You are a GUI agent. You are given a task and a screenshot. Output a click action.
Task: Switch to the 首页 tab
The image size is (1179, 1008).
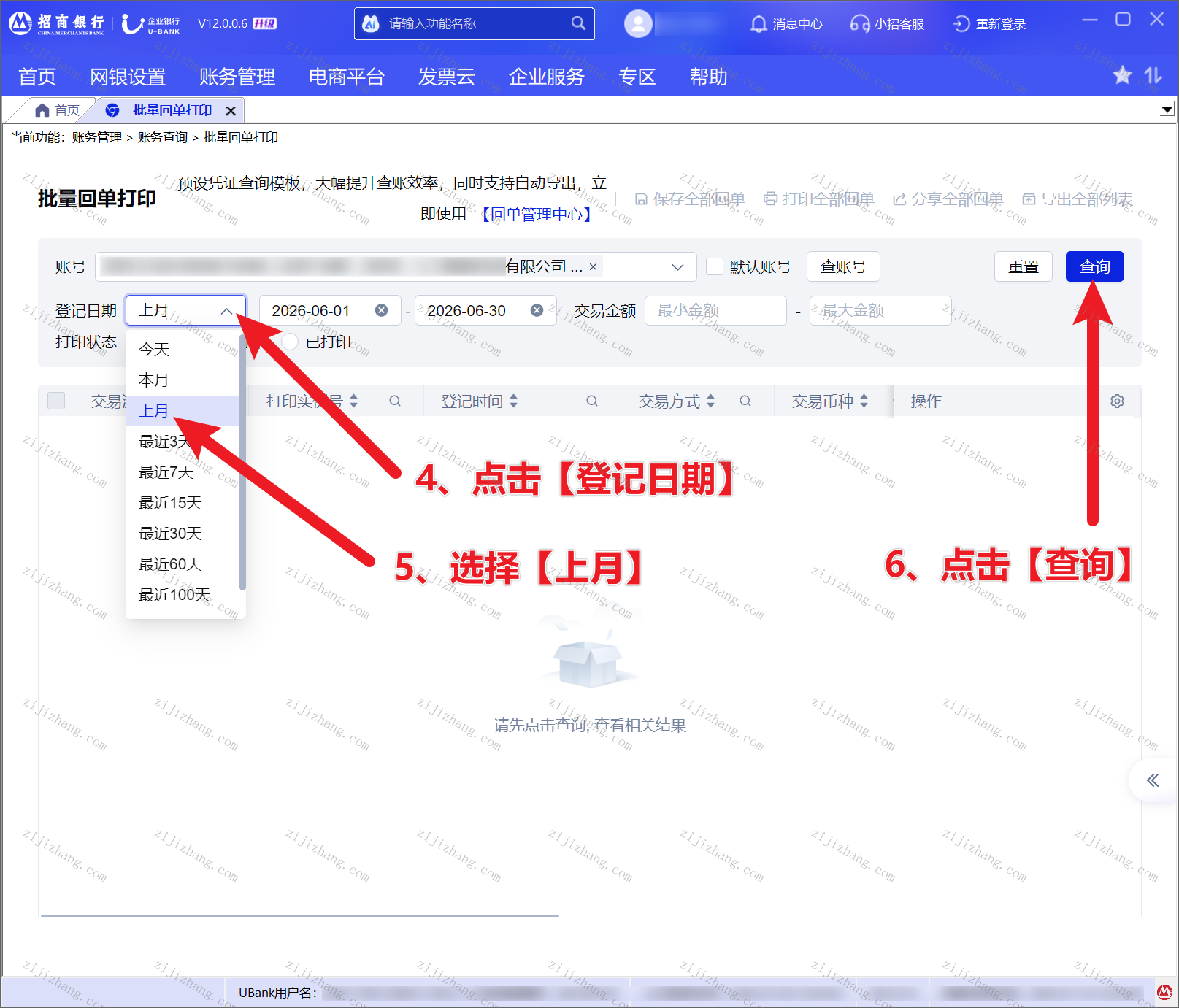tap(57, 110)
